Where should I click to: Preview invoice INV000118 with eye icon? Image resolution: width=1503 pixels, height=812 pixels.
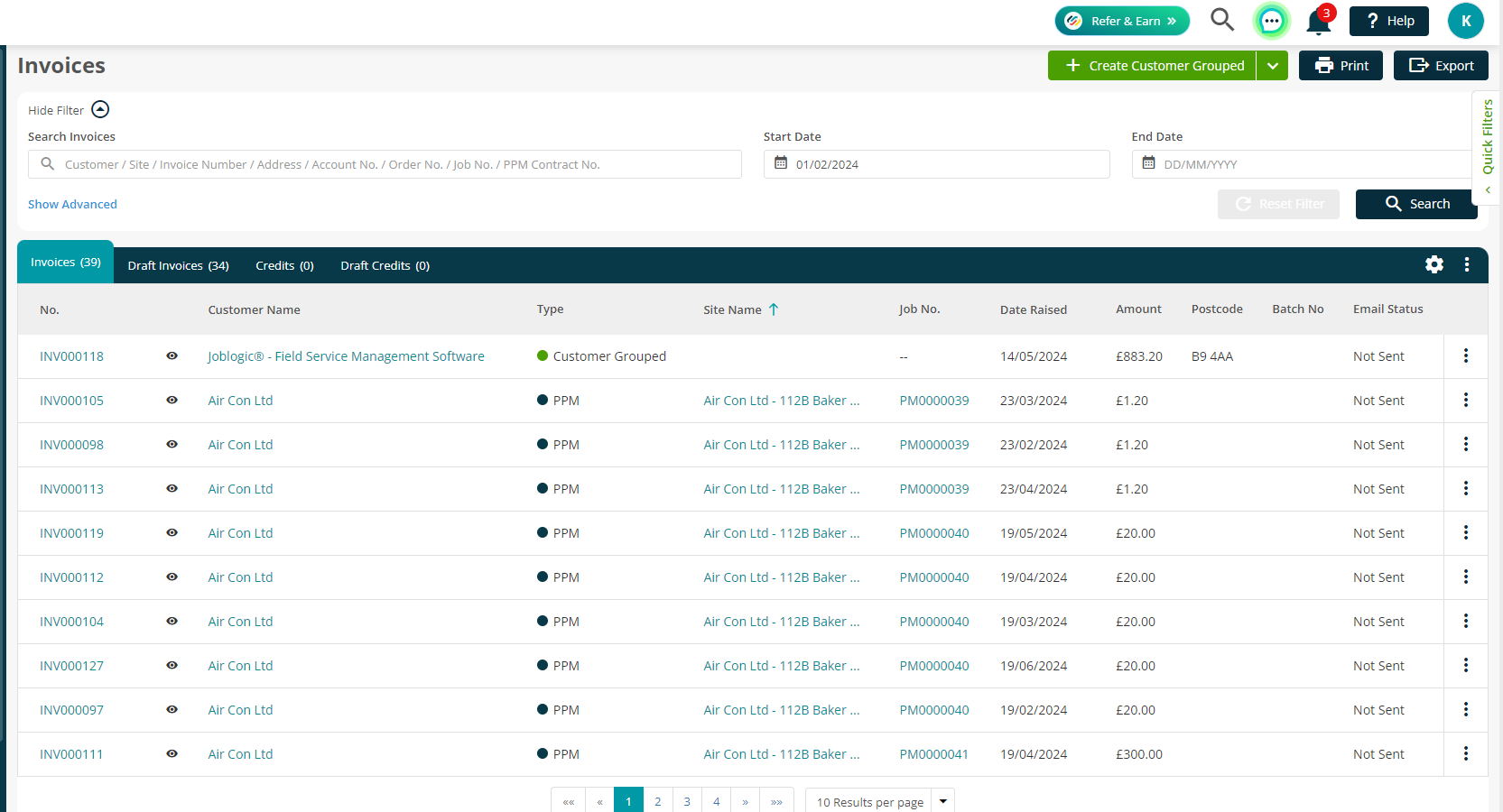172,355
